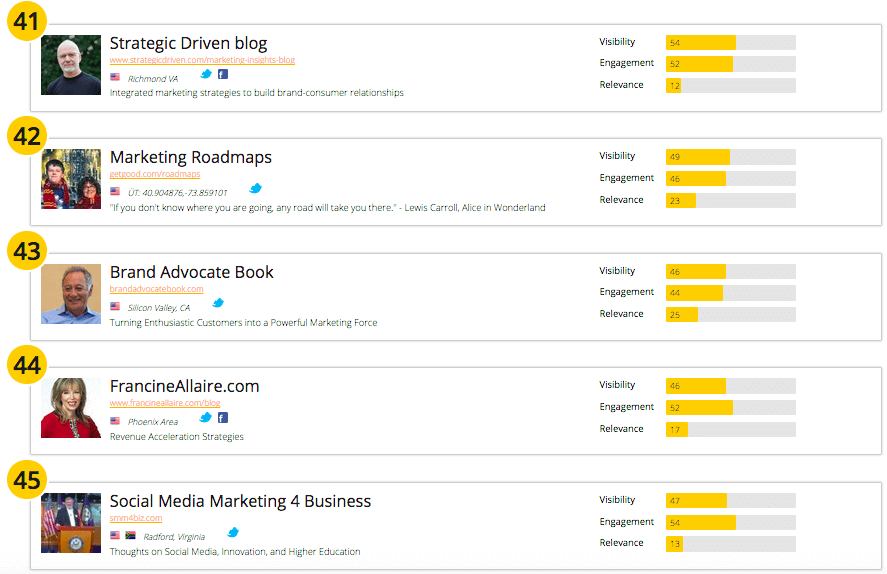
Task: Open Strategic Driven blog's Twitter profile icon
Action: coord(207,74)
